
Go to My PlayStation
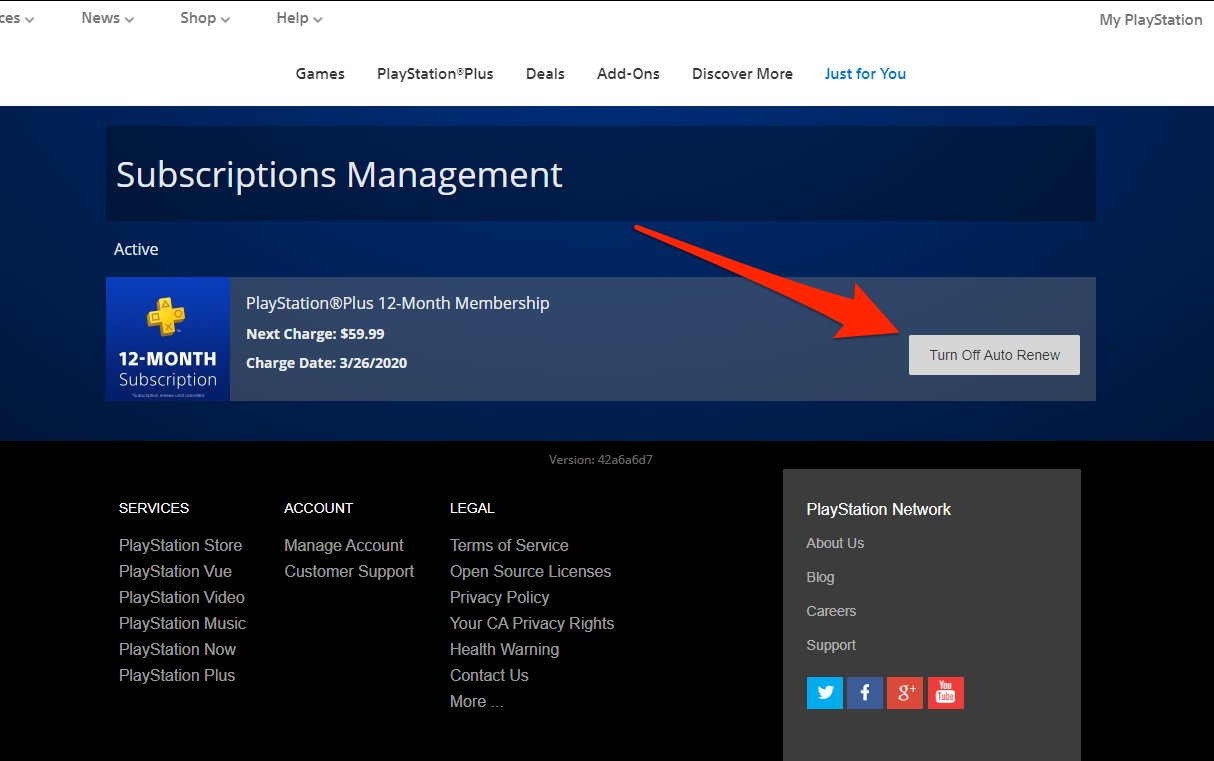click(x=1149, y=19)
